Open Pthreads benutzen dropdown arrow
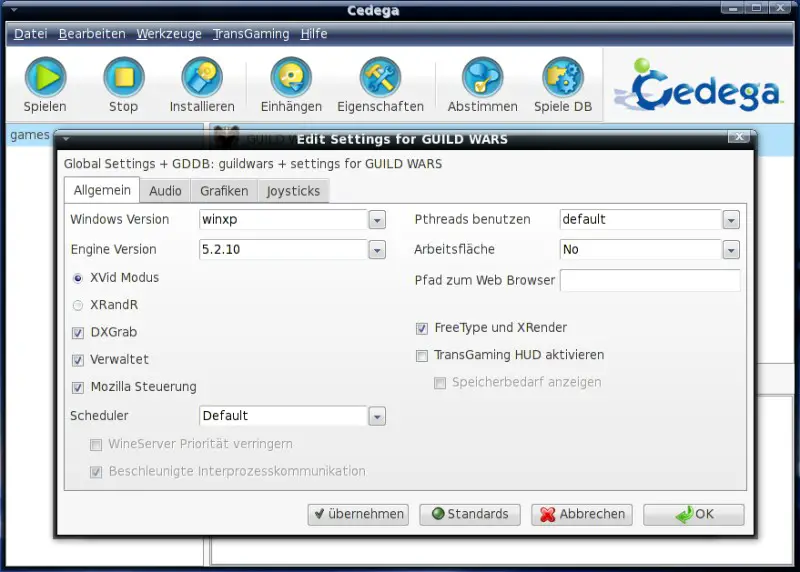Viewport: 800px width, 572px height. [x=731, y=220]
